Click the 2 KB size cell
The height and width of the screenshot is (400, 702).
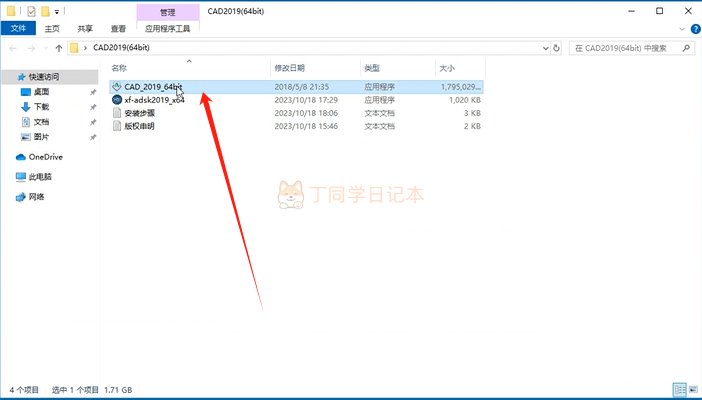point(472,126)
